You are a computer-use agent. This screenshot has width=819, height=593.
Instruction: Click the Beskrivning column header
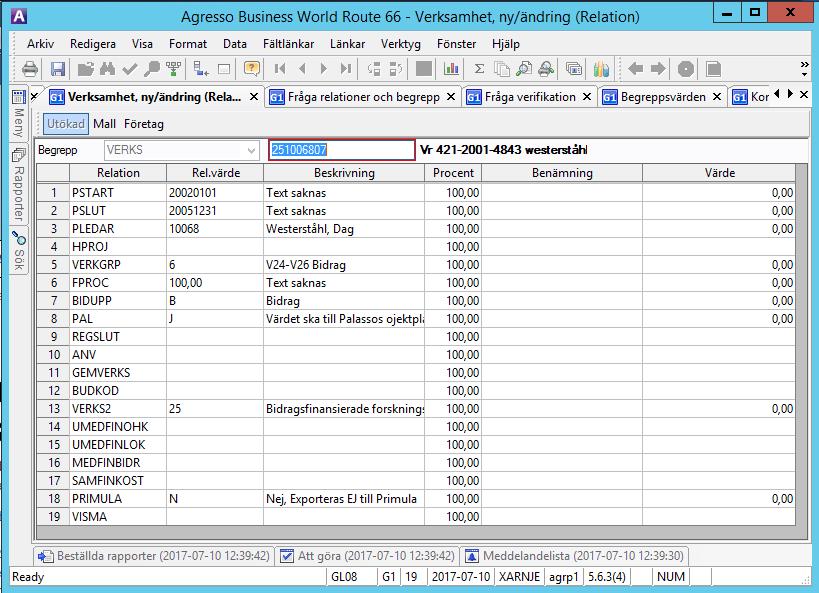(344, 173)
